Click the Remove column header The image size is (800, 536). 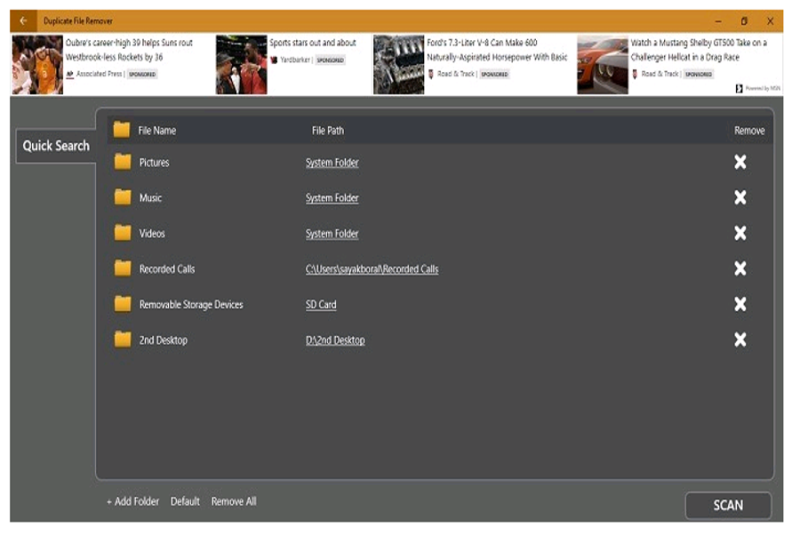(x=749, y=131)
